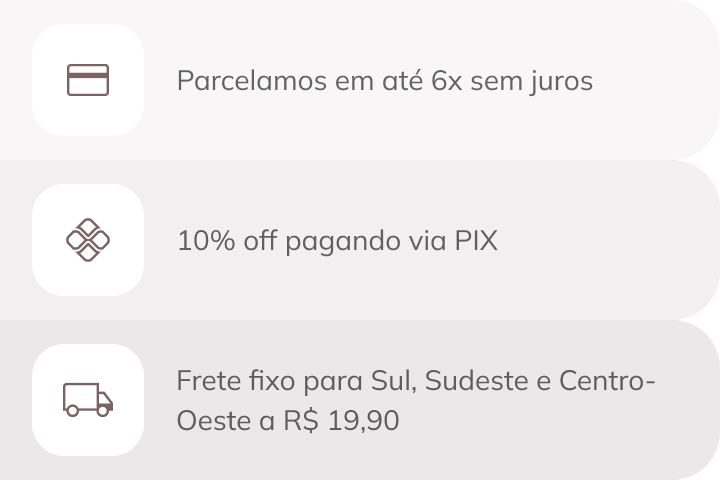Tap the stripe on the credit card icon

point(88,76)
